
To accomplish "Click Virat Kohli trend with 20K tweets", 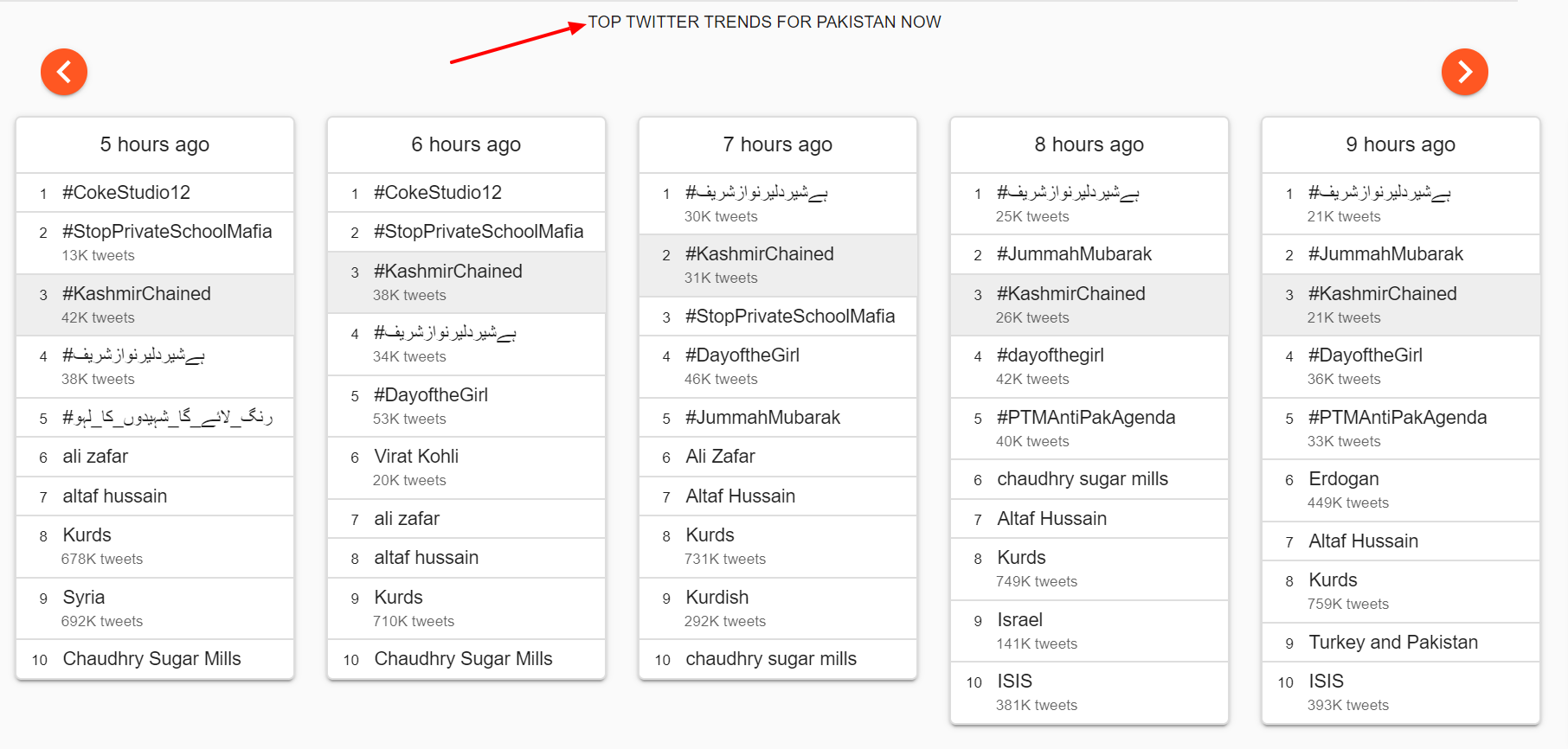I will click(466, 468).
